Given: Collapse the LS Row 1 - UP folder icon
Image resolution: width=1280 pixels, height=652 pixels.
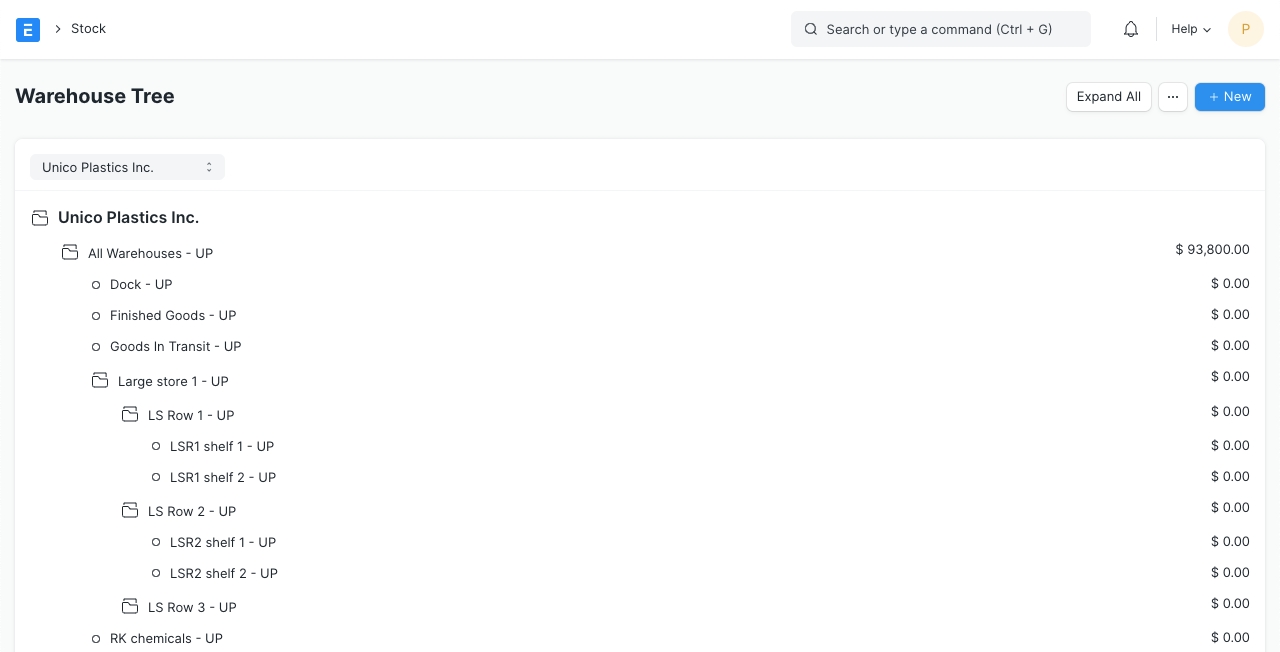Looking at the screenshot, I should tap(130, 415).
